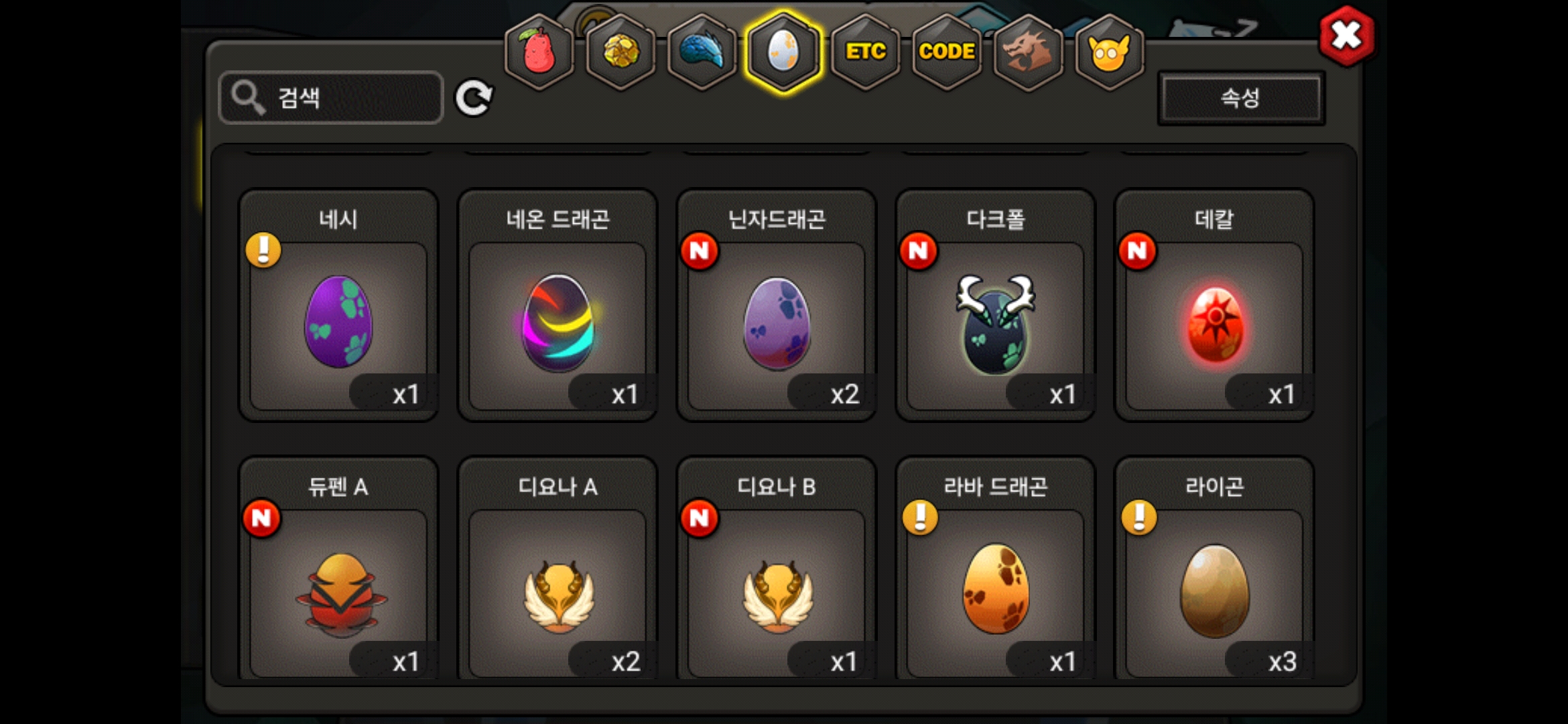Choose the 라이곤 brown egg

point(1214,570)
